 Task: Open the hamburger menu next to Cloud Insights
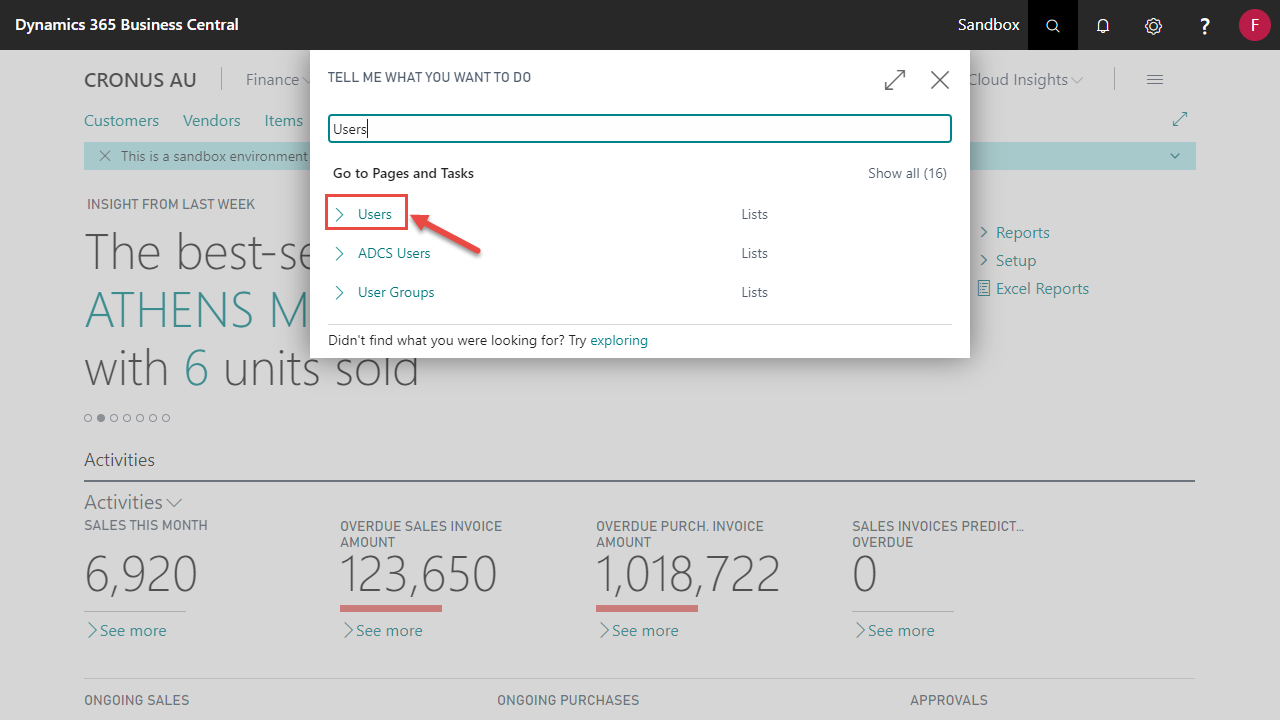[1155, 80]
